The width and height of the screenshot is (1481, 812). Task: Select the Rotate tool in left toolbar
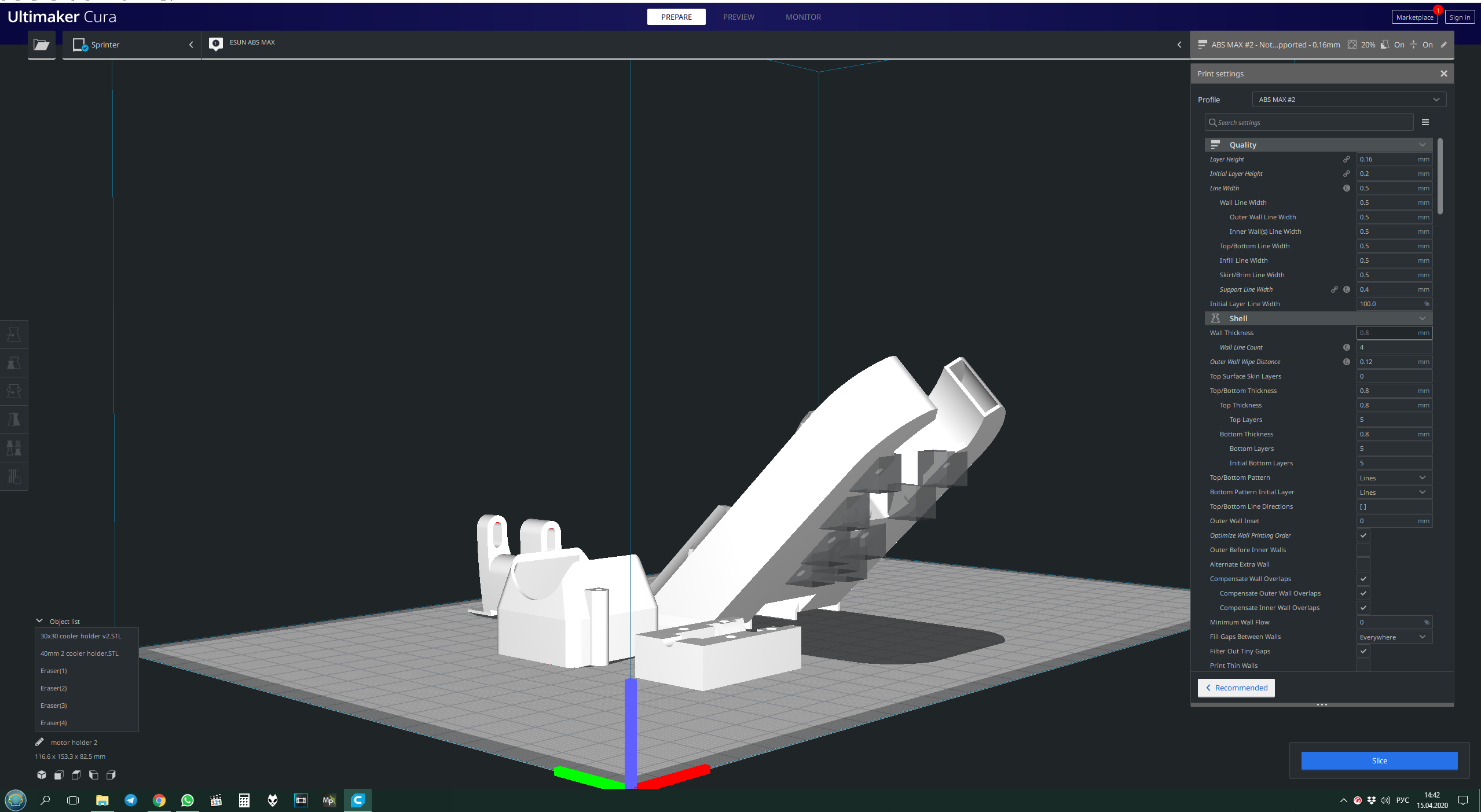pyautogui.click(x=14, y=391)
